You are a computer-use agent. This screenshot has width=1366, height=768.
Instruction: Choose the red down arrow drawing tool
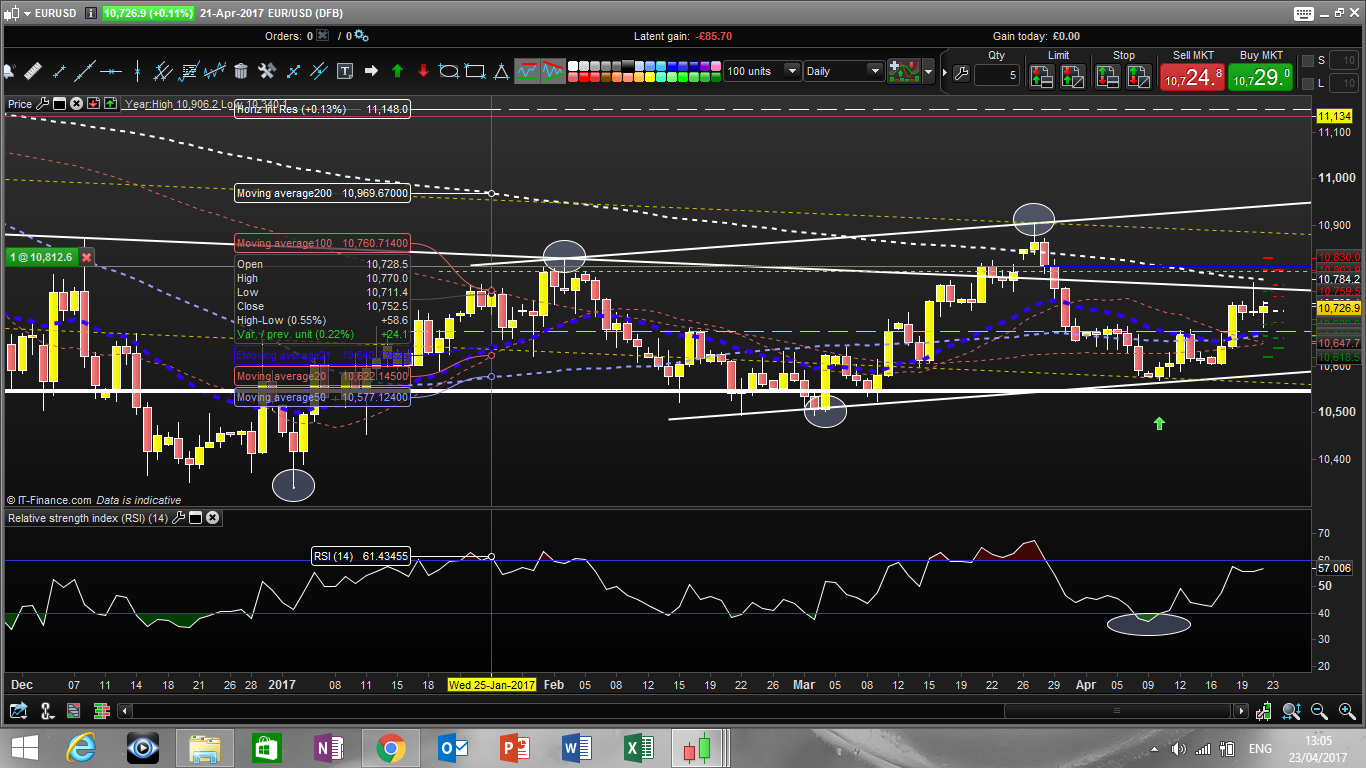(x=423, y=71)
